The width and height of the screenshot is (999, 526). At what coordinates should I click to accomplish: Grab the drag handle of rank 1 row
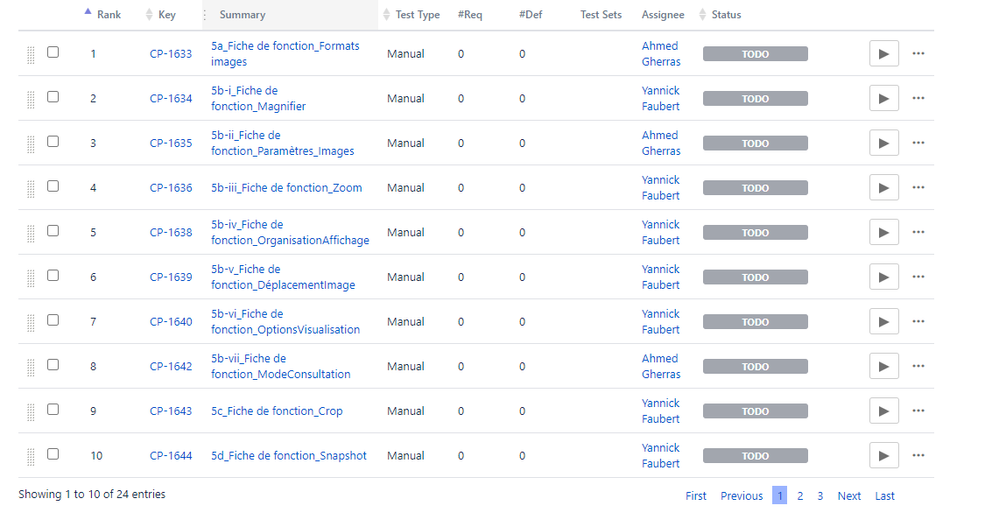pyautogui.click(x=31, y=55)
